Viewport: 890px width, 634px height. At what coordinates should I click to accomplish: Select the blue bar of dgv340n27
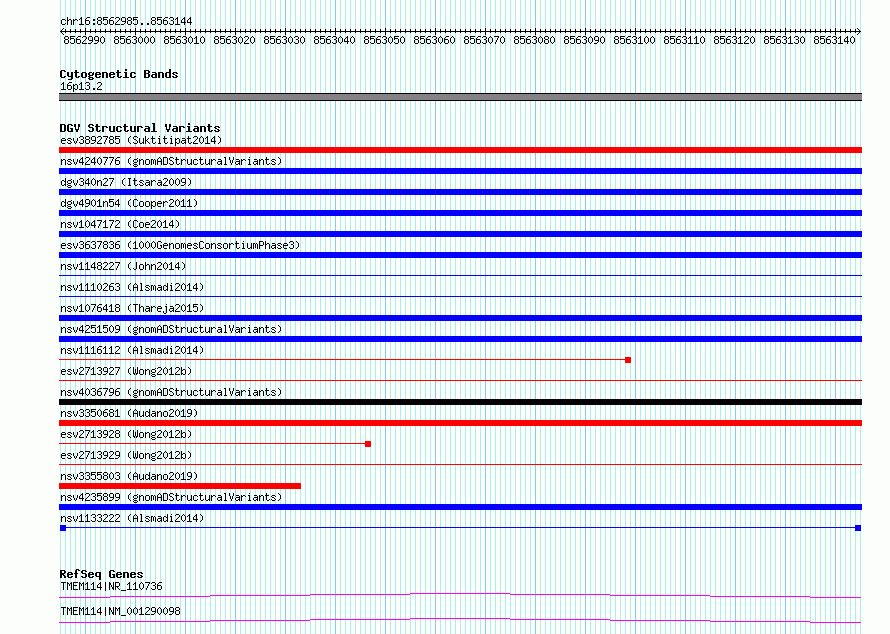pyautogui.click(x=460, y=192)
